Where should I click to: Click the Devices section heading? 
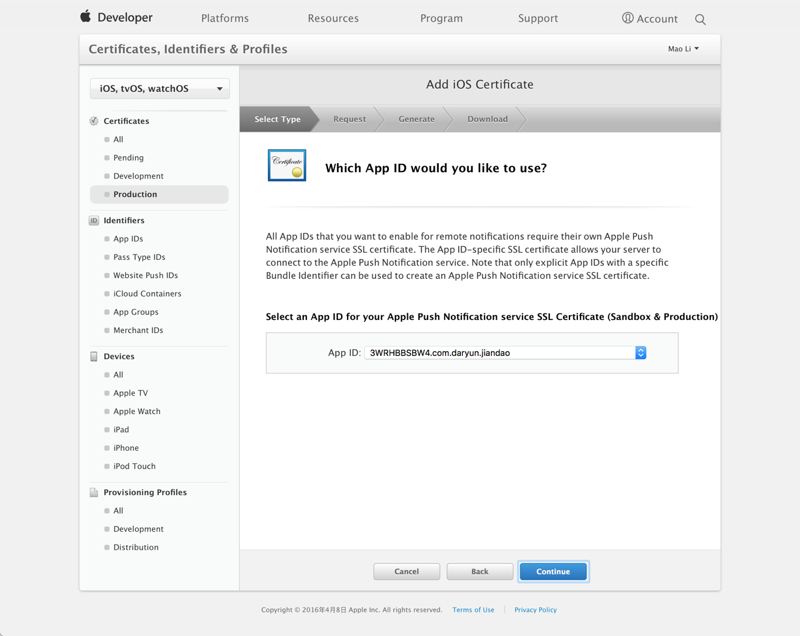click(119, 357)
